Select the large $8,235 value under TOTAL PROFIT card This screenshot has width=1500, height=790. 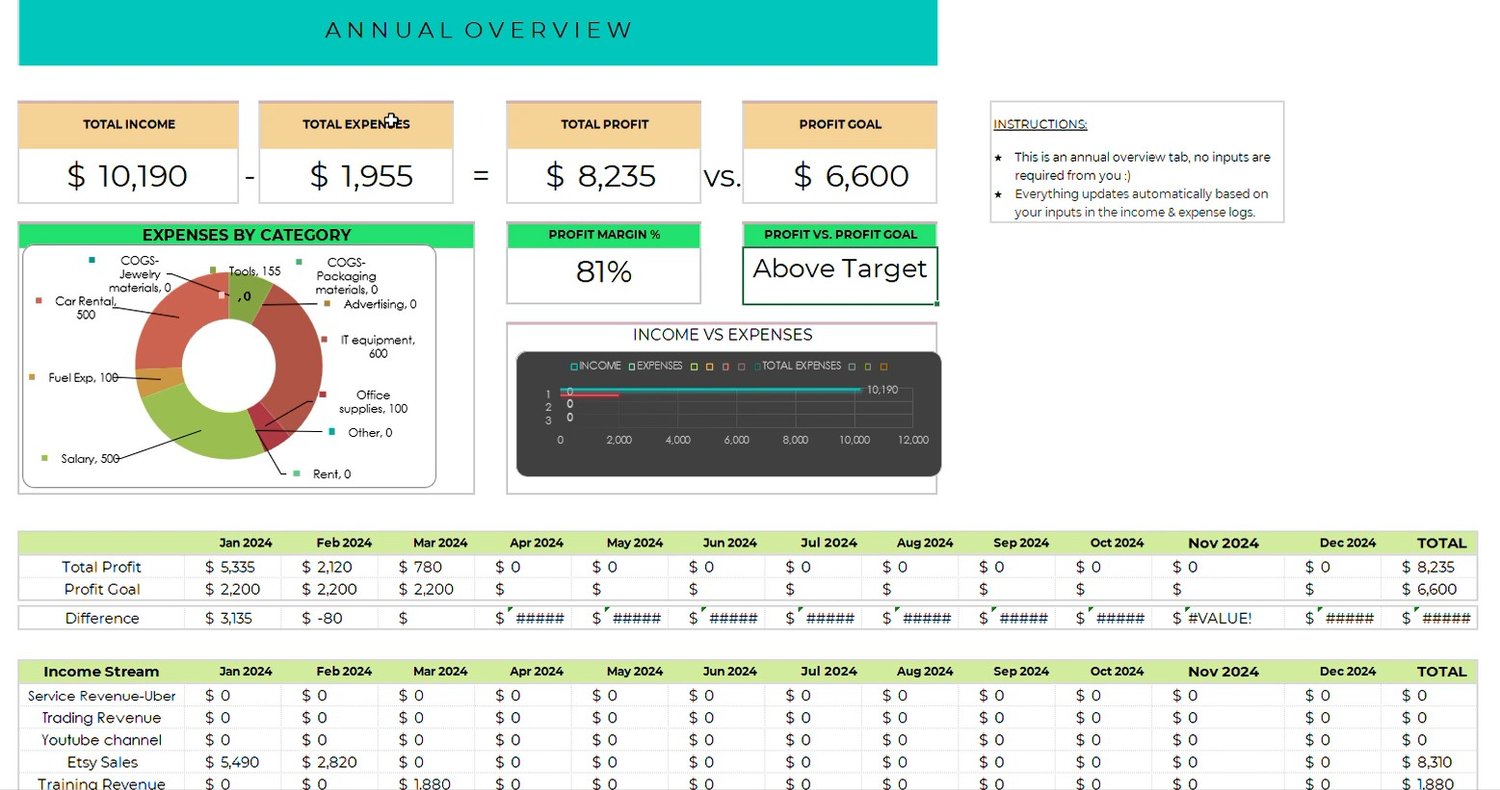click(x=604, y=176)
